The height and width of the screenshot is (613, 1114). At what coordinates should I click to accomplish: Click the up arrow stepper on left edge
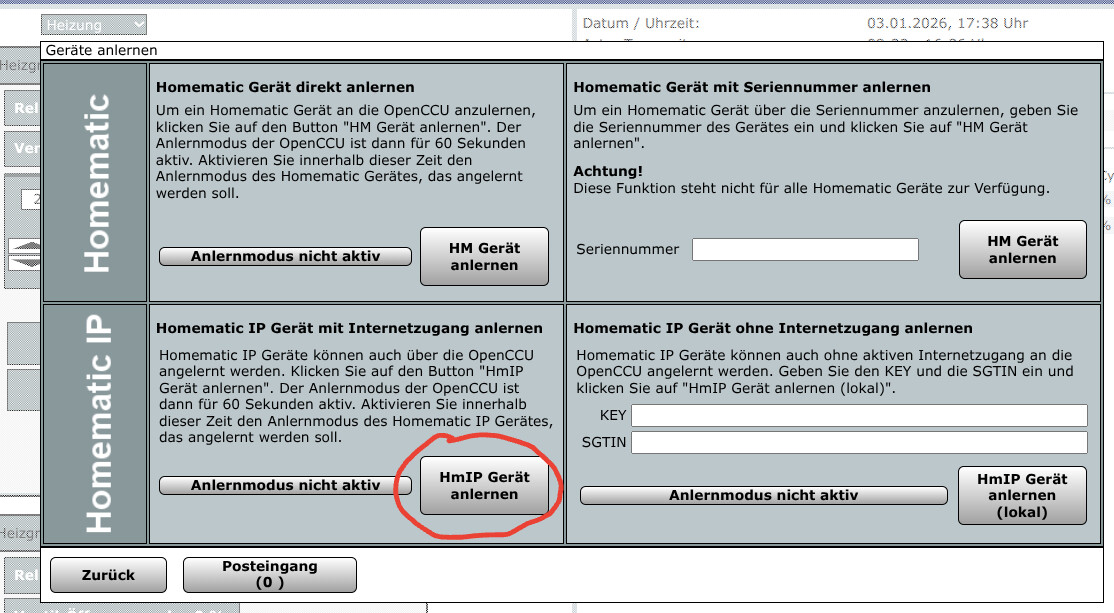tap(23, 246)
